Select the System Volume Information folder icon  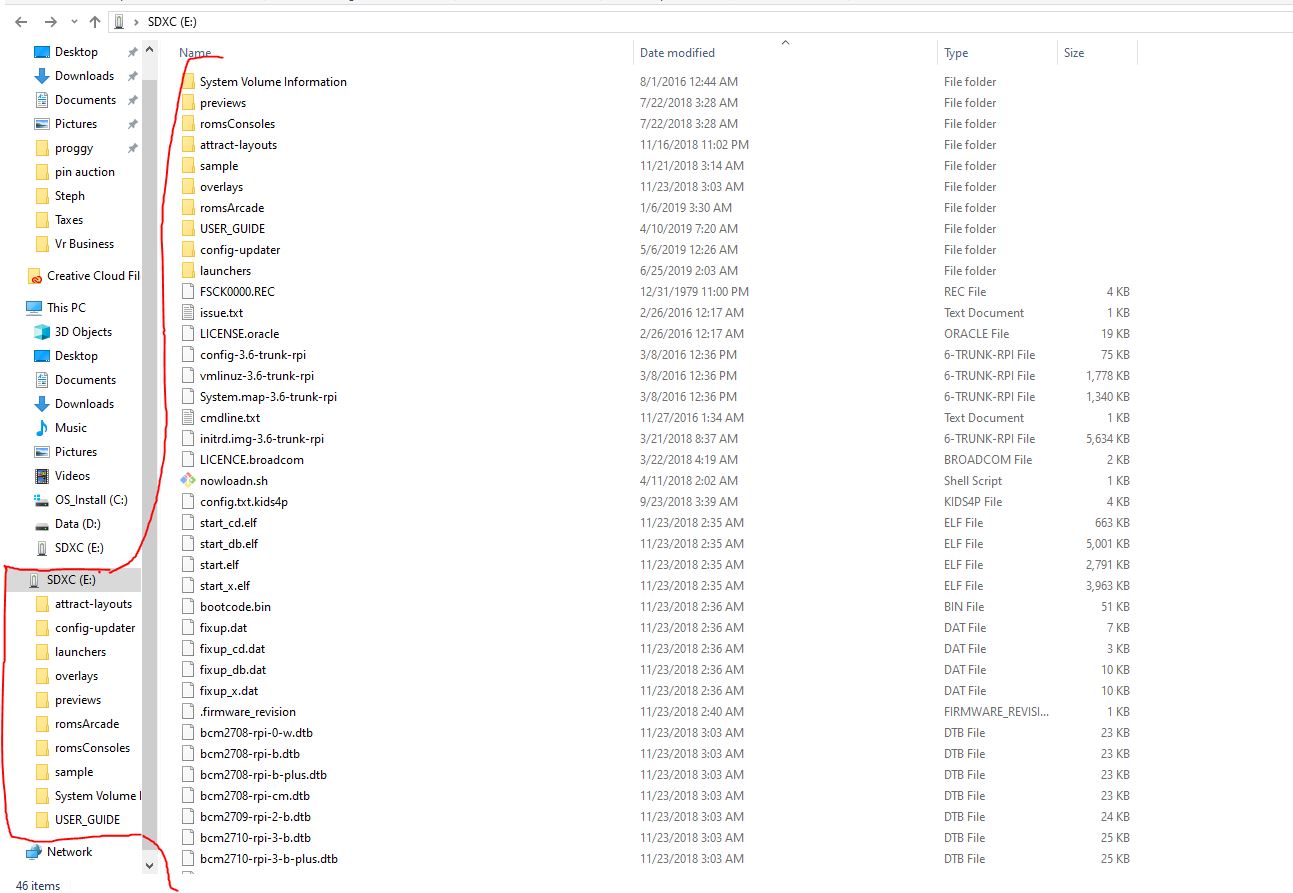pos(189,82)
